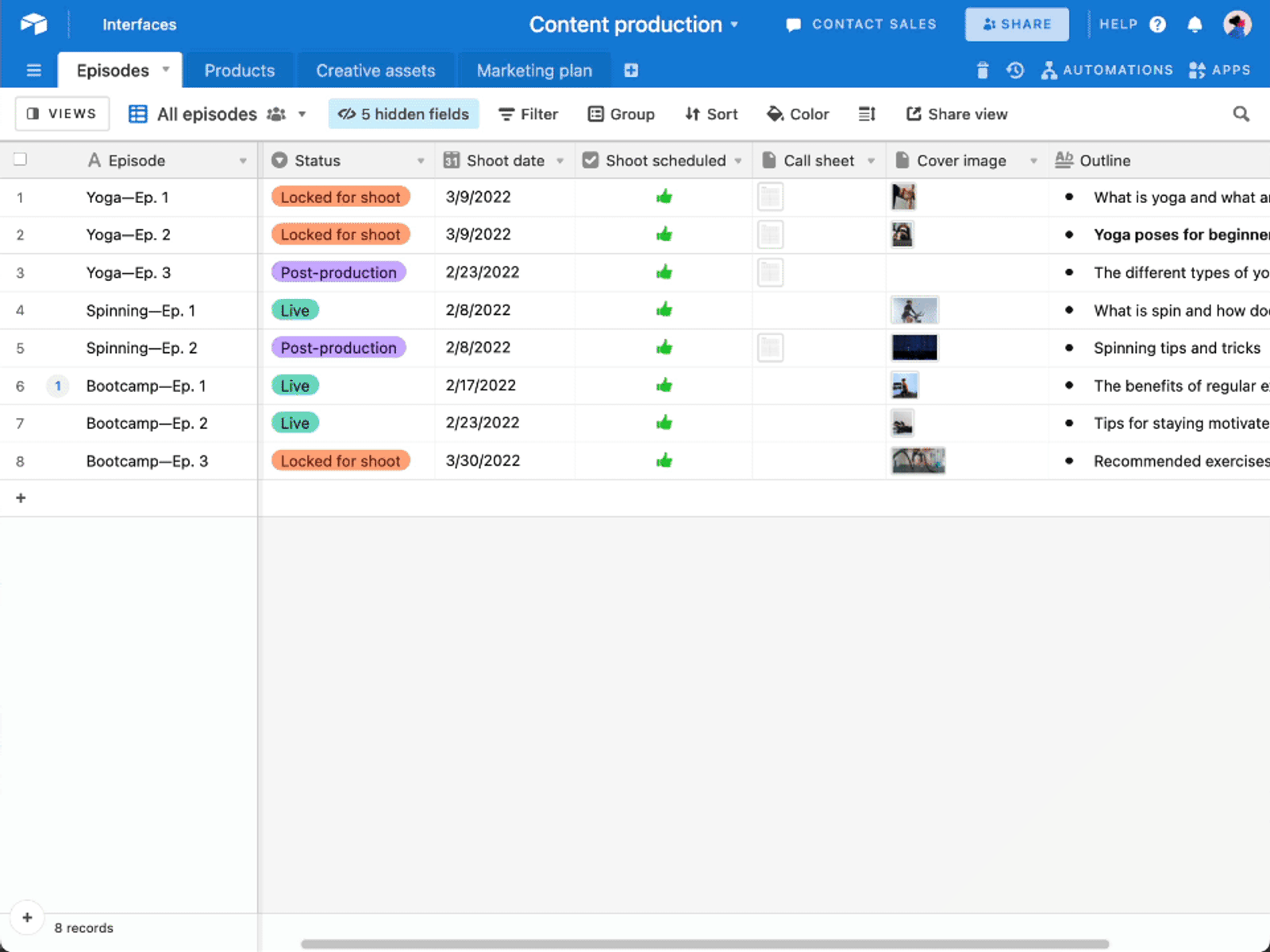Select the Spinning—Ep. 2 episode cell

click(x=141, y=347)
